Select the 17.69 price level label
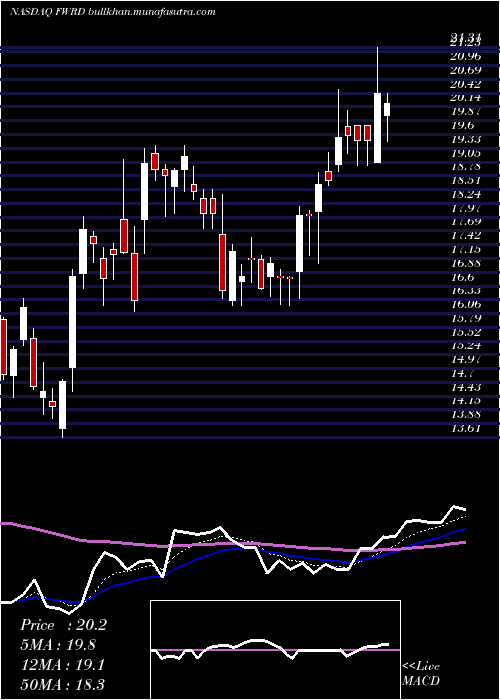Screen dimensions: 500x700 466,222
